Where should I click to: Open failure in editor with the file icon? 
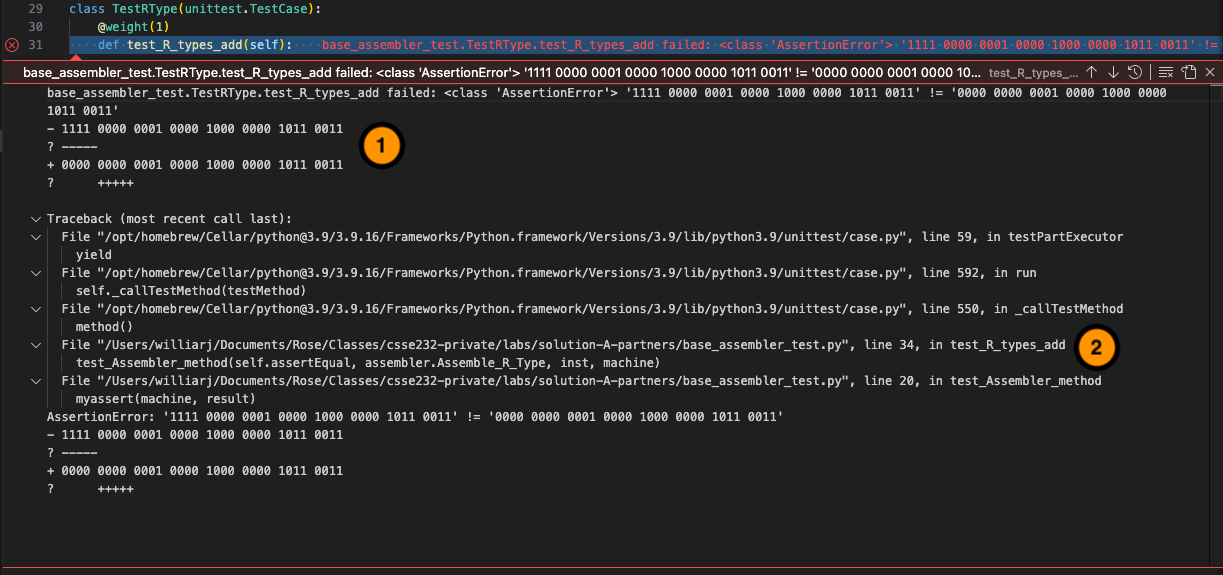[x=1188, y=72]
